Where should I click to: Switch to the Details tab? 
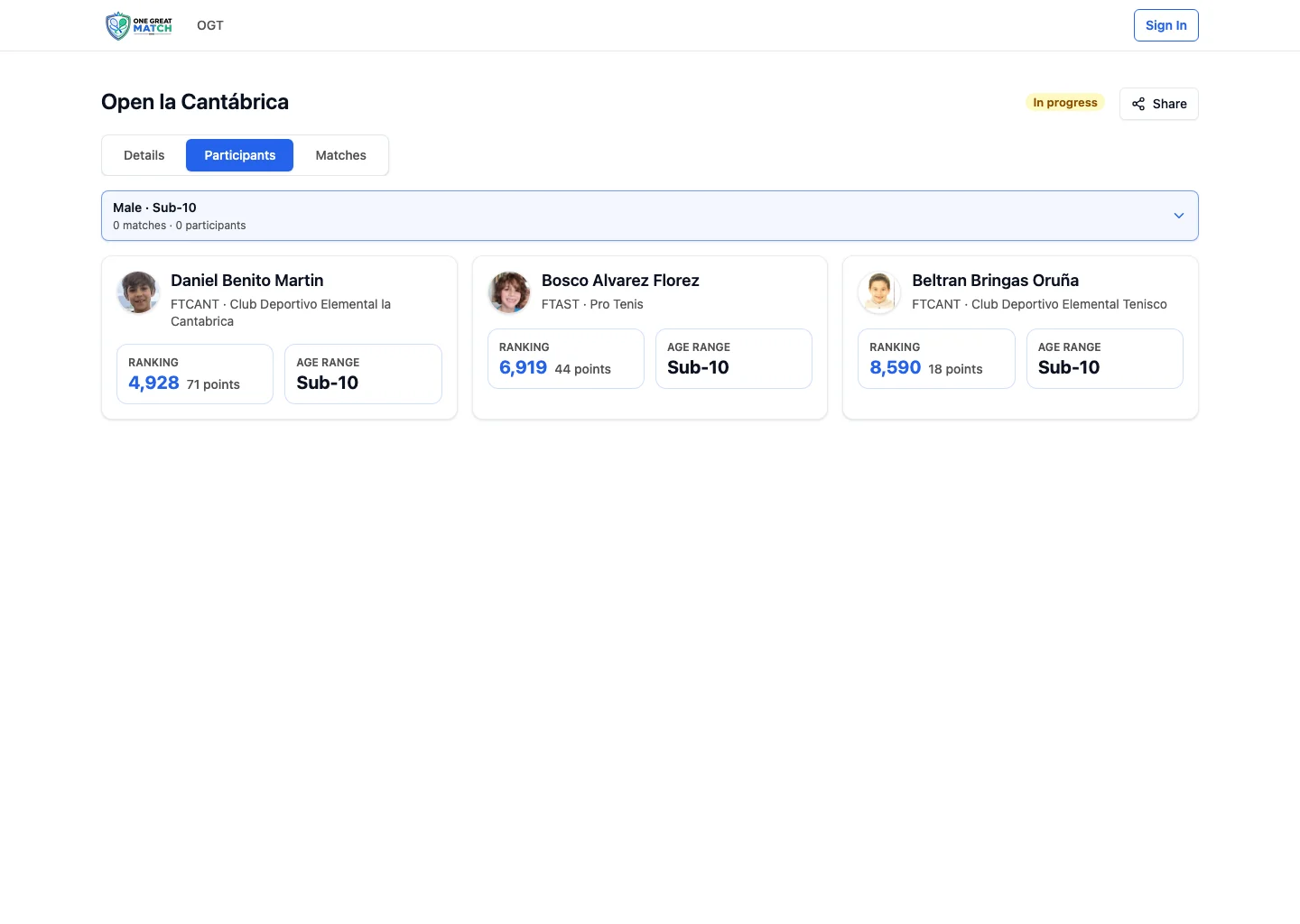(144, 155)
